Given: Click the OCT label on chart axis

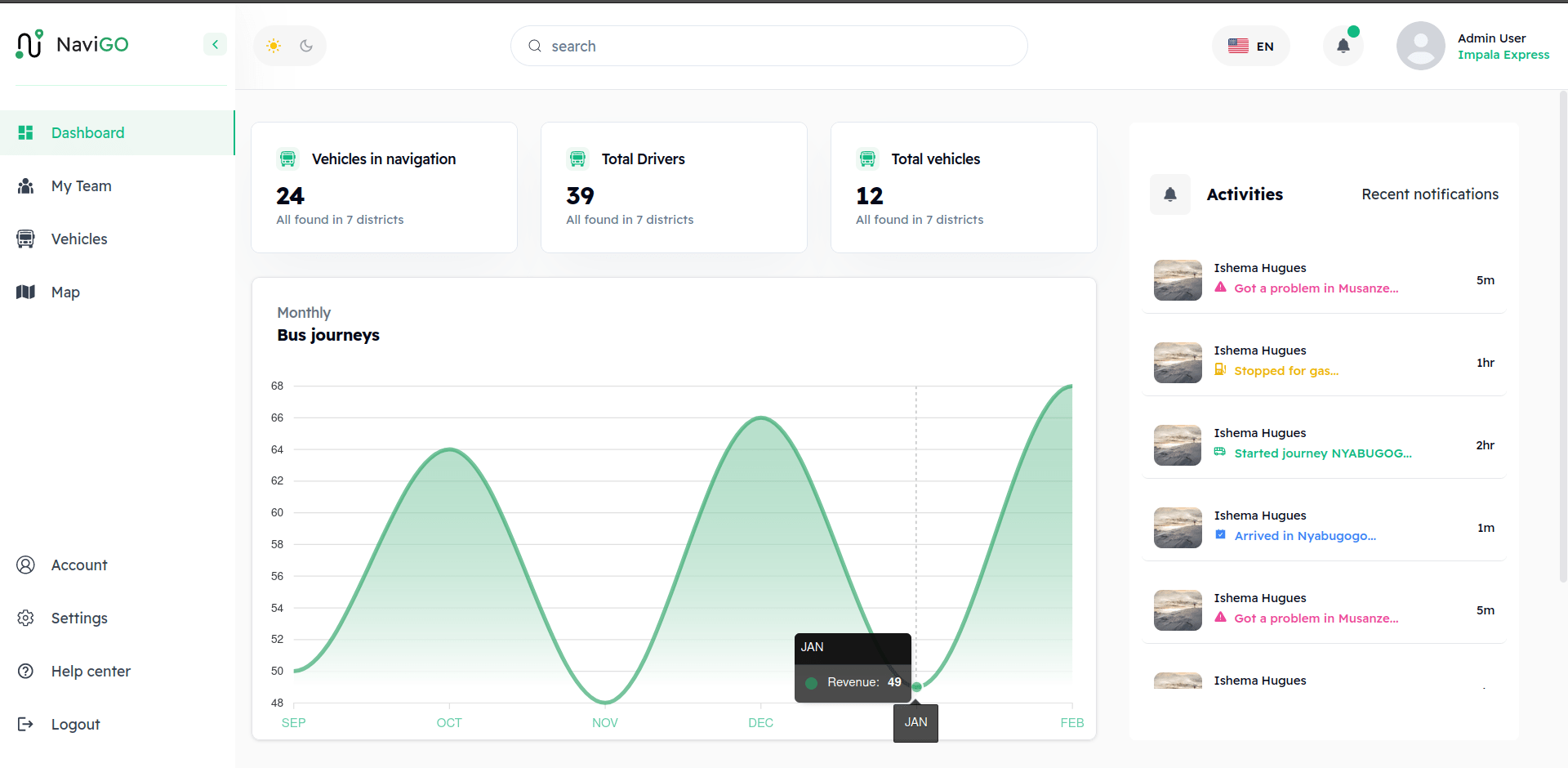Looking at the screenshot, I should 449,723.
